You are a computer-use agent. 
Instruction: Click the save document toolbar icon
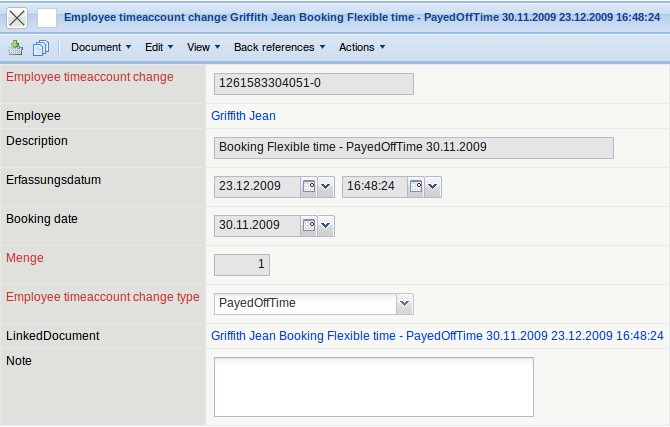[x=17, y=47]
